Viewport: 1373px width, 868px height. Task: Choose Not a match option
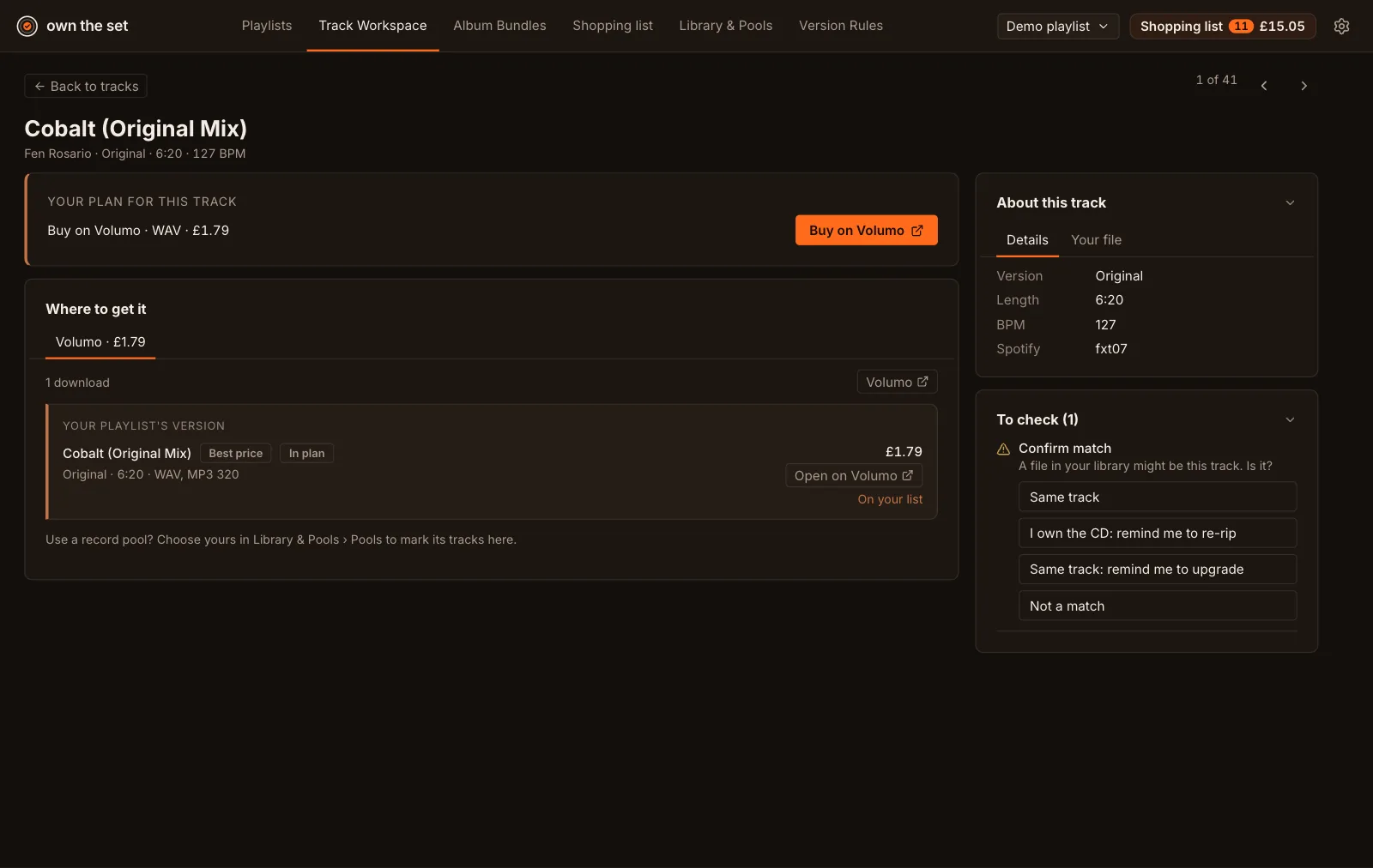tap(1157, 606)
